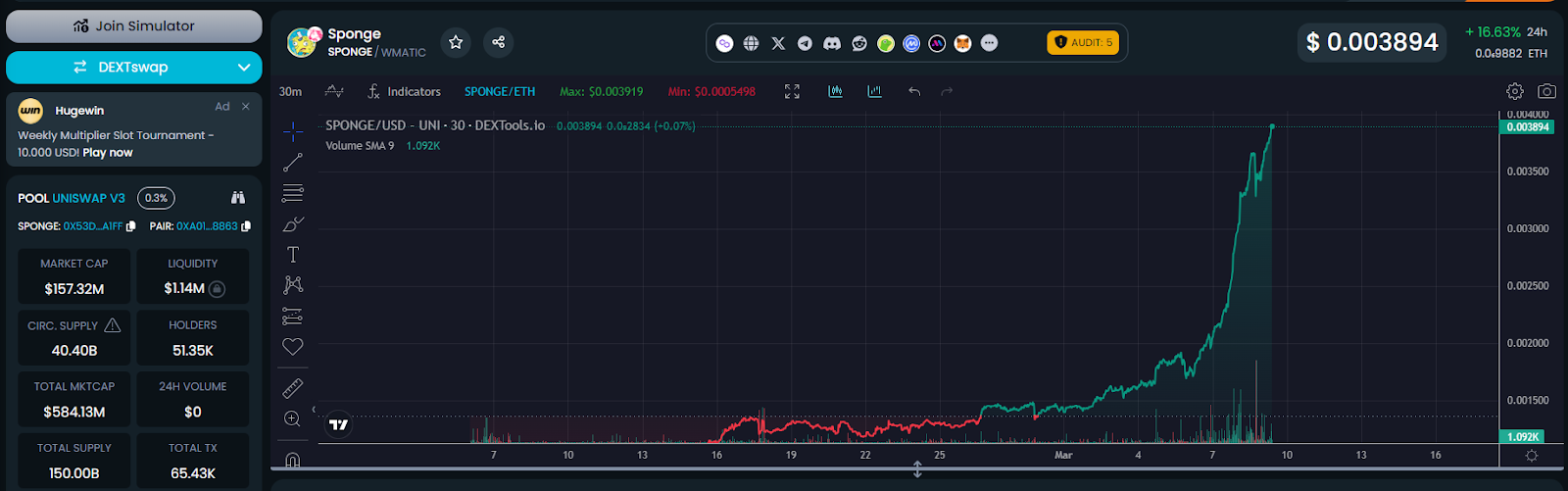Viewport: 1568px width, 491px height.
Task: Click the $ 0.003894 price display
Action: pyautogui.click(x=1372, y=42)
